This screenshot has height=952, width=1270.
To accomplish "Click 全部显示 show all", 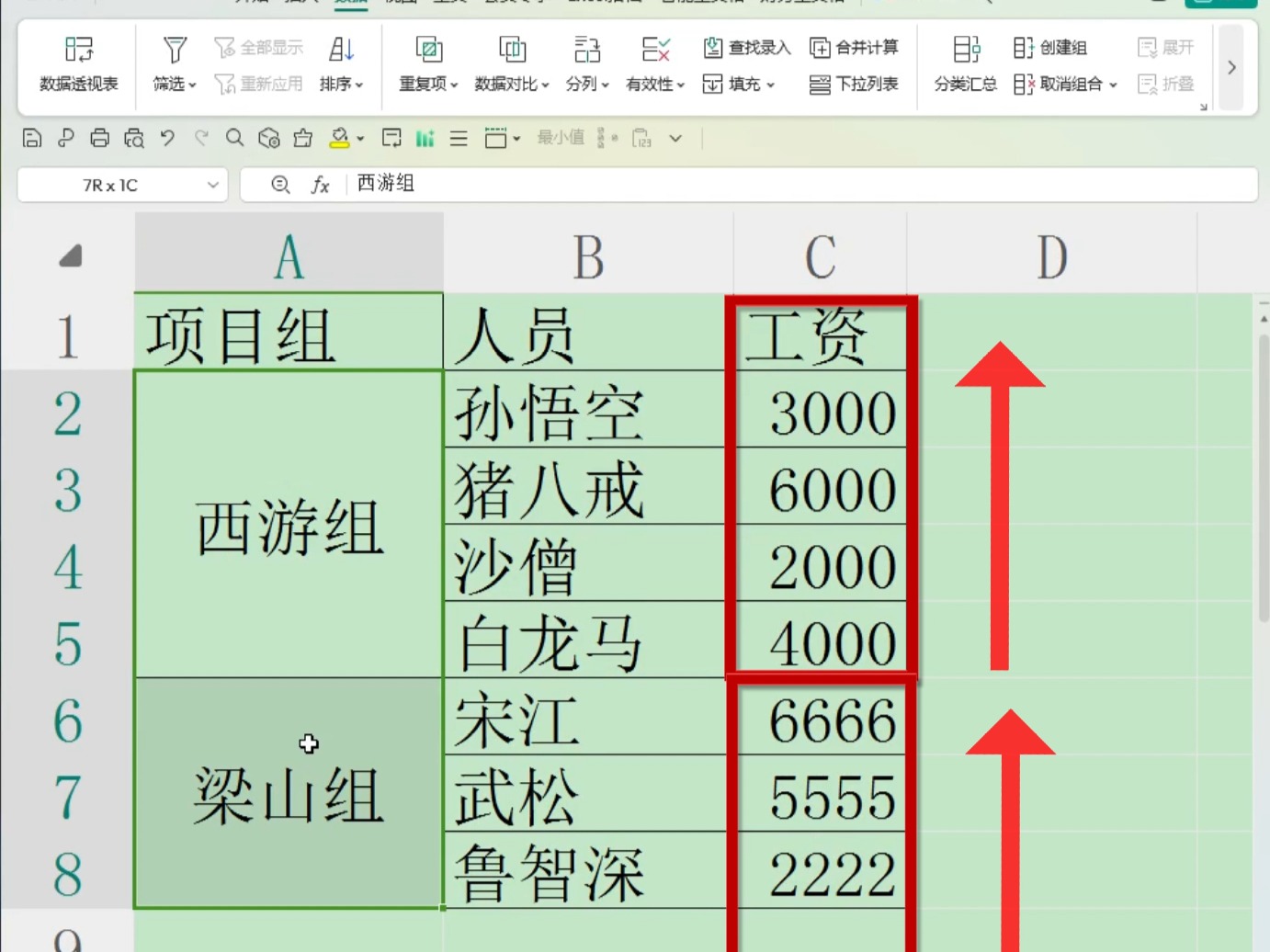I will 258,47.
